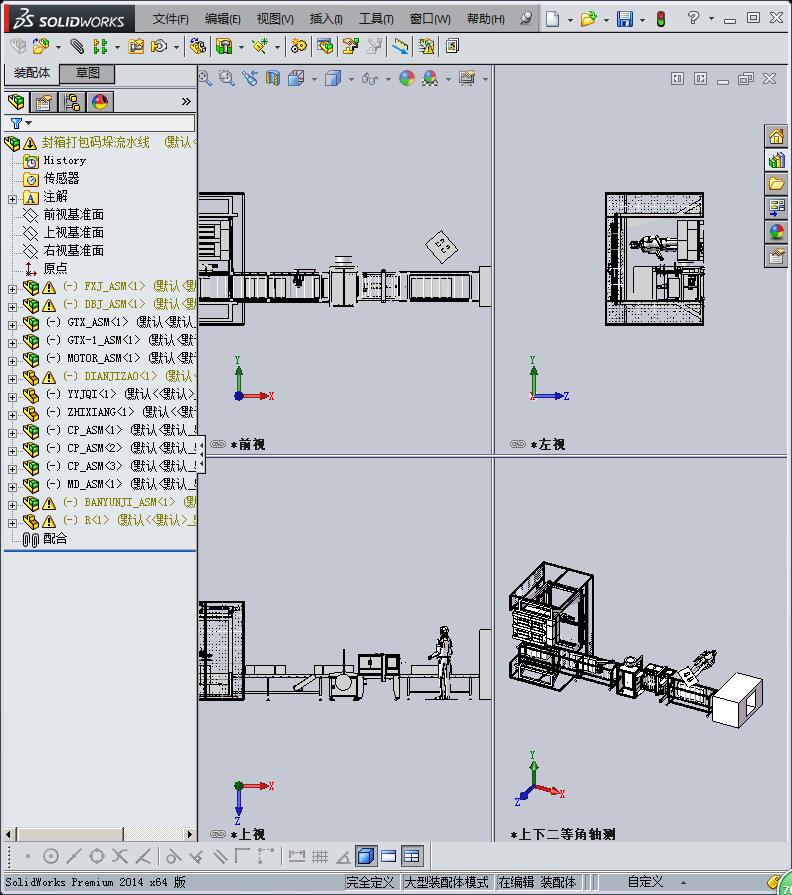Click Zoom to Fit in view toolbar

coord(205,78)
